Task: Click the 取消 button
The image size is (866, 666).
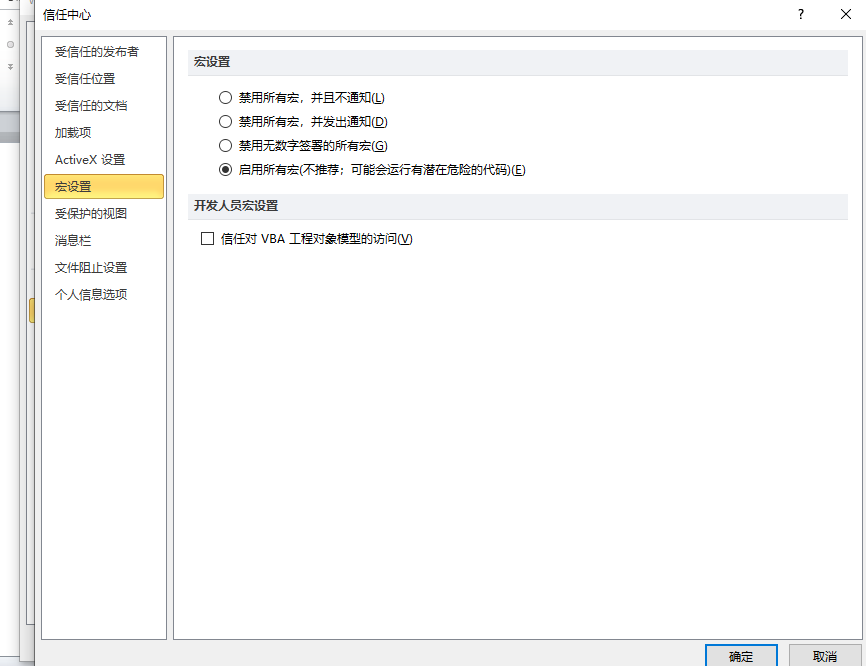Action: point(825,656)
